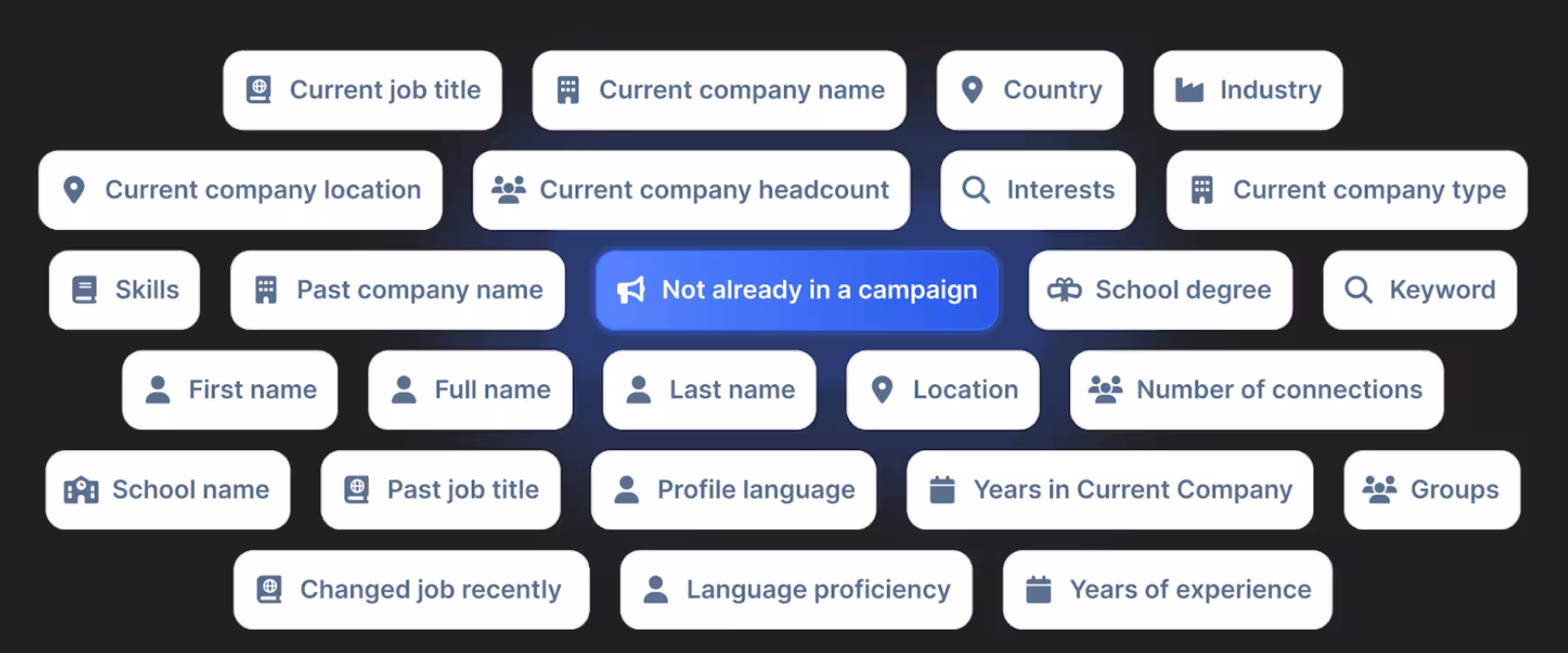
Task: Select the Keyword filter chip
Action: click(x=1419, y=290)
